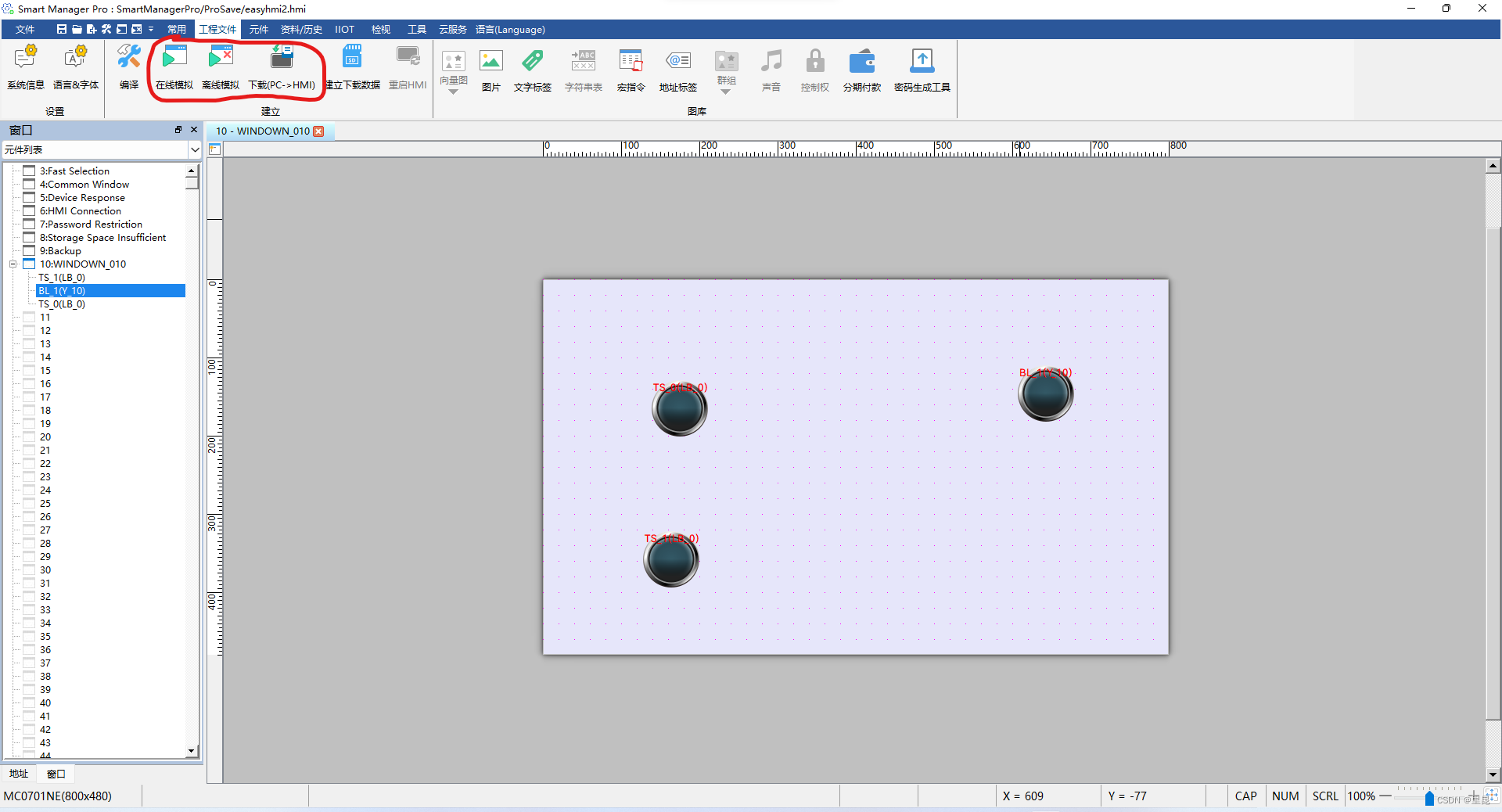Select 5:Device Response window item

[x=82, y=198]
